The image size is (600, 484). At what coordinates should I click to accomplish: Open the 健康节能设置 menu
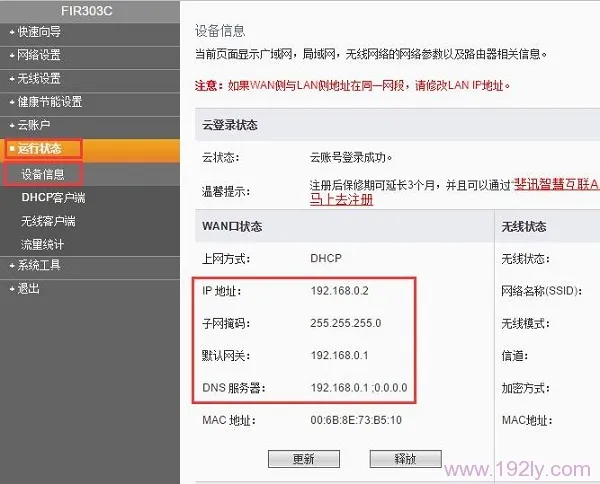click(50, 102)
